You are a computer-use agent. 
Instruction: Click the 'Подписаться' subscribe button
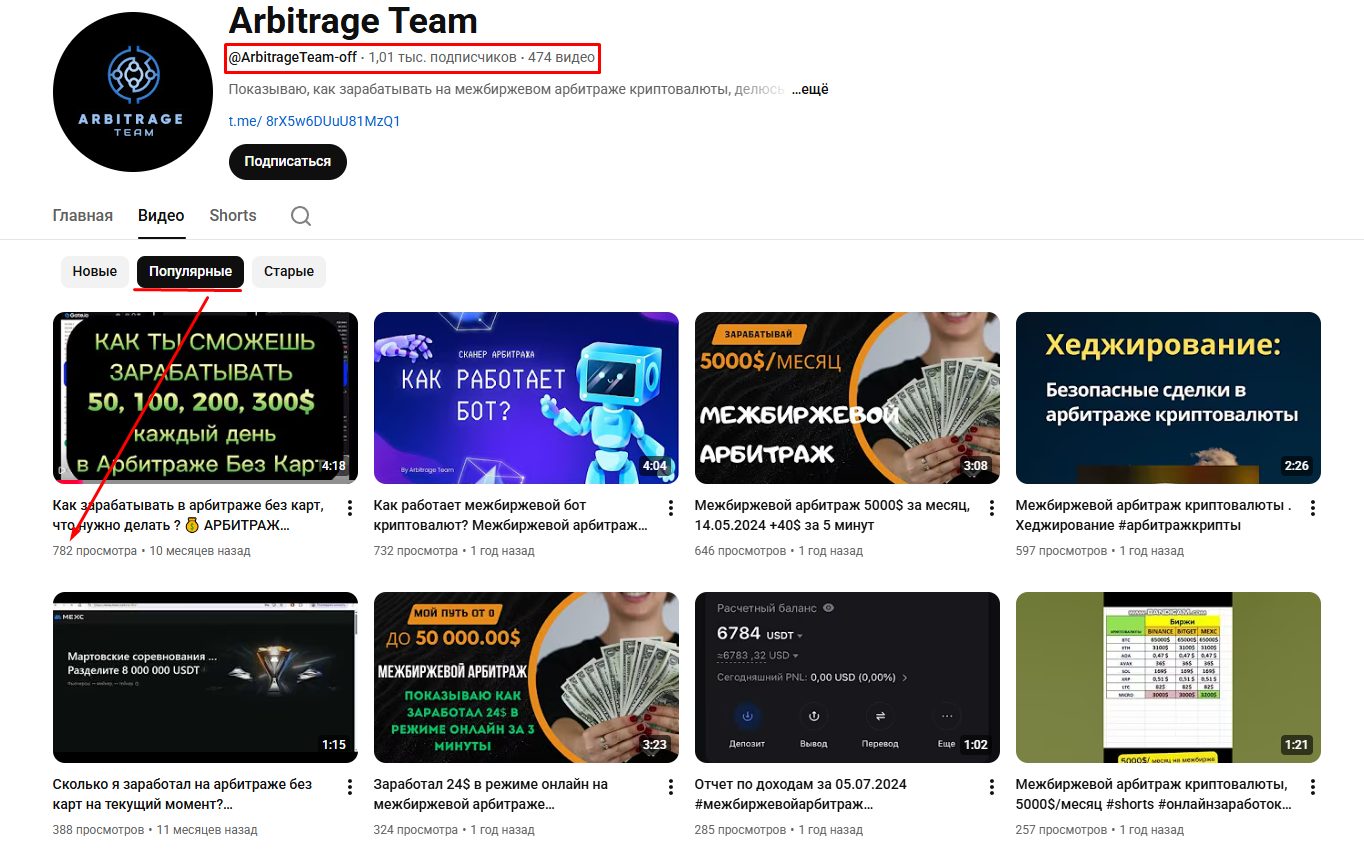coord(287,162)
